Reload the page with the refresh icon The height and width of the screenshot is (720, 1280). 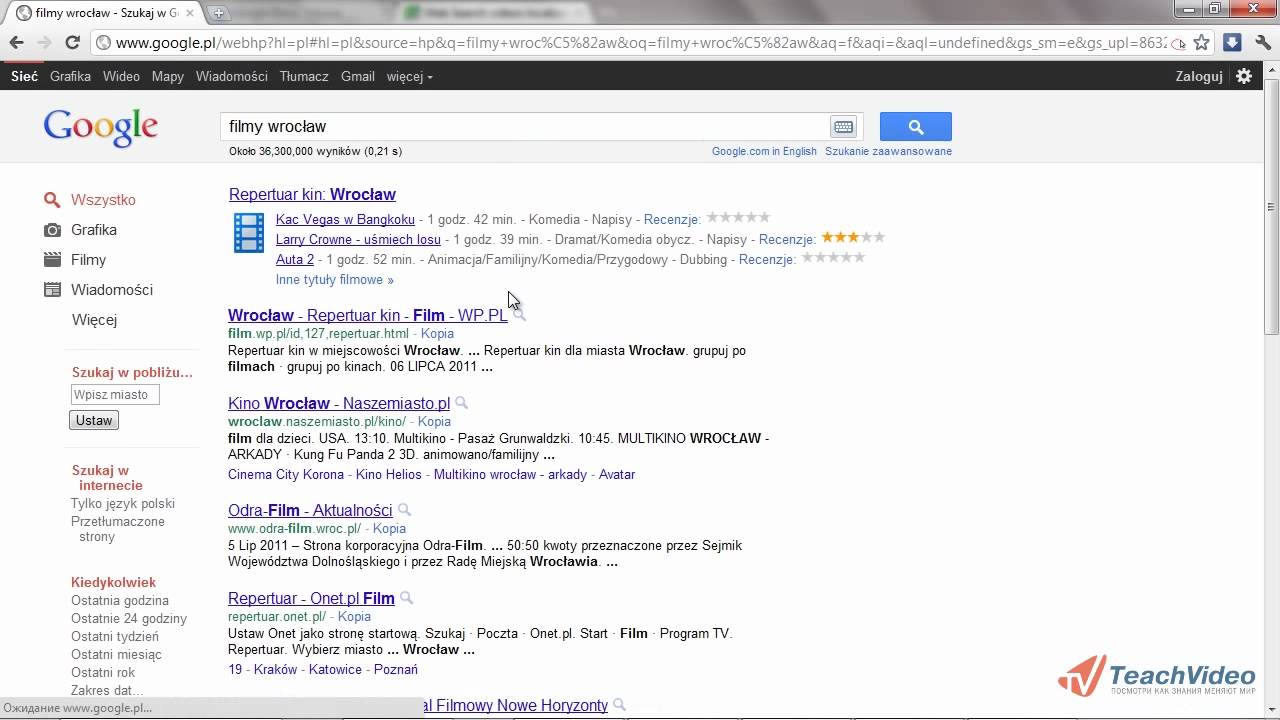click(72, 43)
